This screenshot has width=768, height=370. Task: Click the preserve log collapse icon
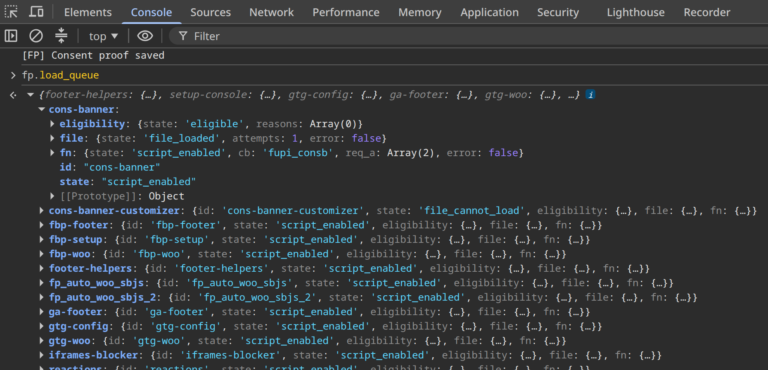61,36
